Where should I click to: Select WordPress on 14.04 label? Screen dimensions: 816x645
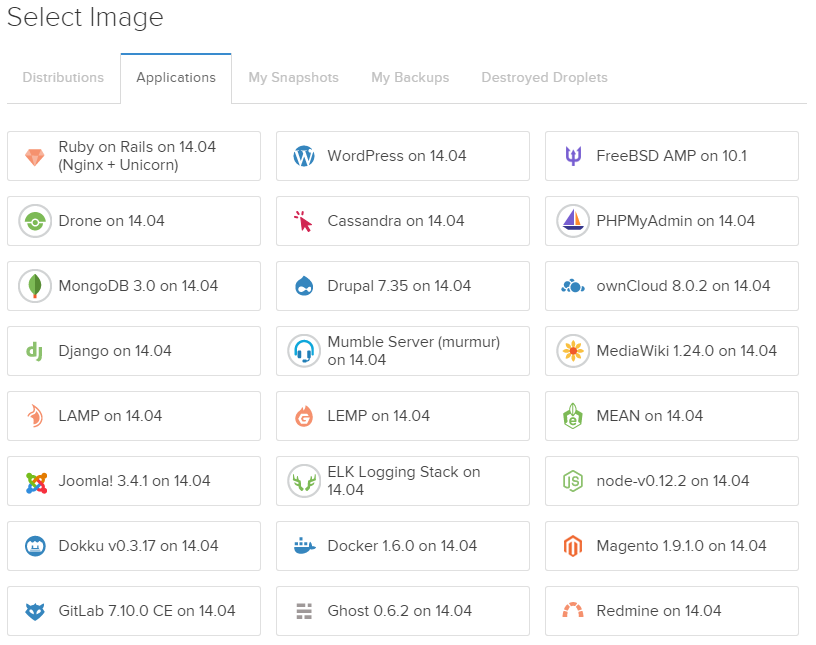coord(397,156)
